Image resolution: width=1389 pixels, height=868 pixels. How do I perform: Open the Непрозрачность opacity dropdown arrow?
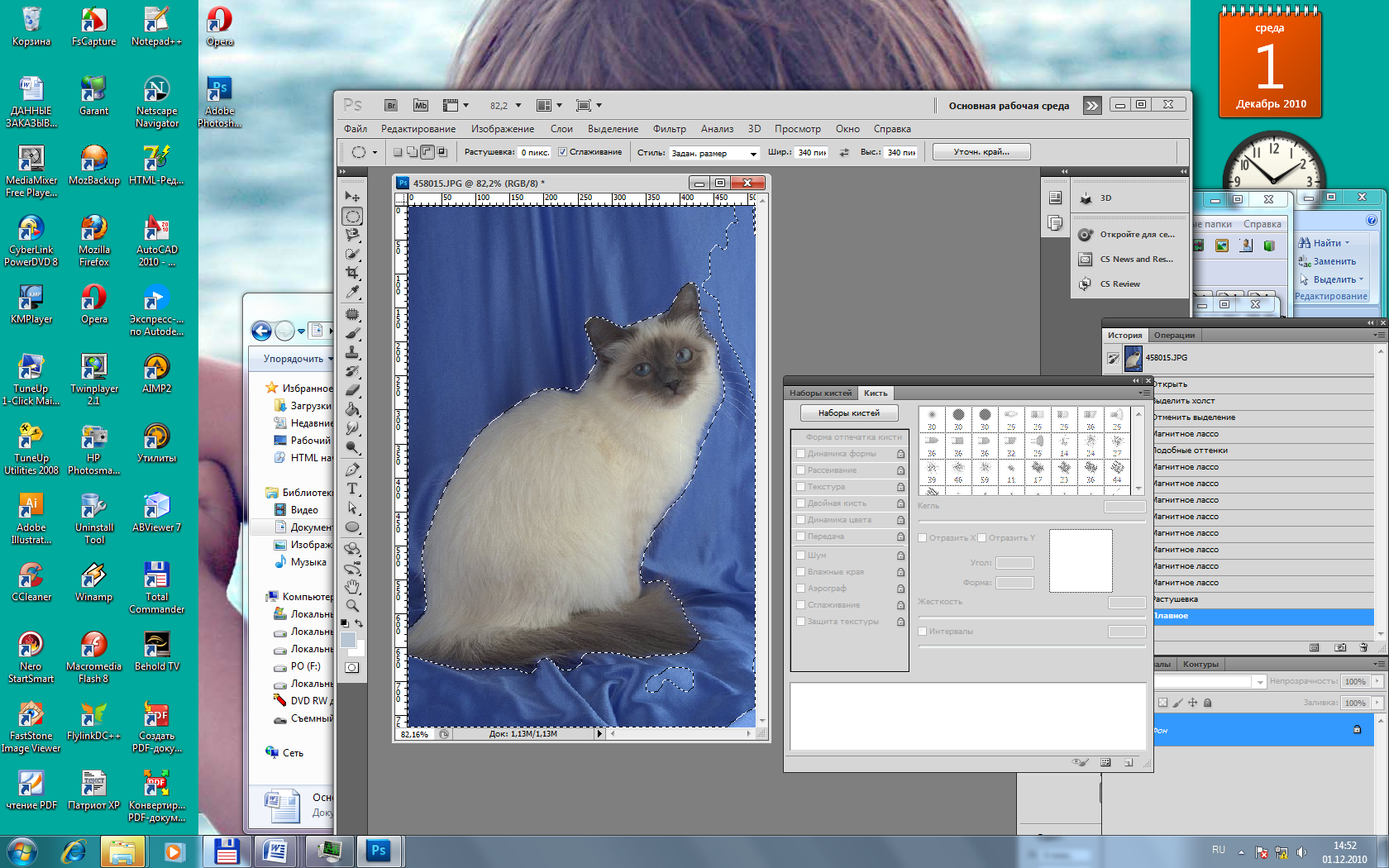pyautogui.click(x=1377, y=681)
